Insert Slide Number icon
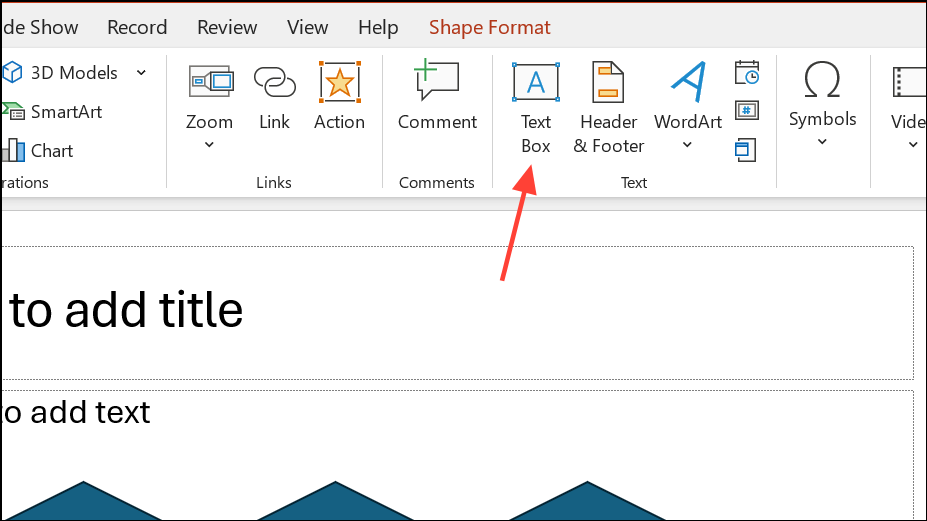 click(x=747, y=111)
